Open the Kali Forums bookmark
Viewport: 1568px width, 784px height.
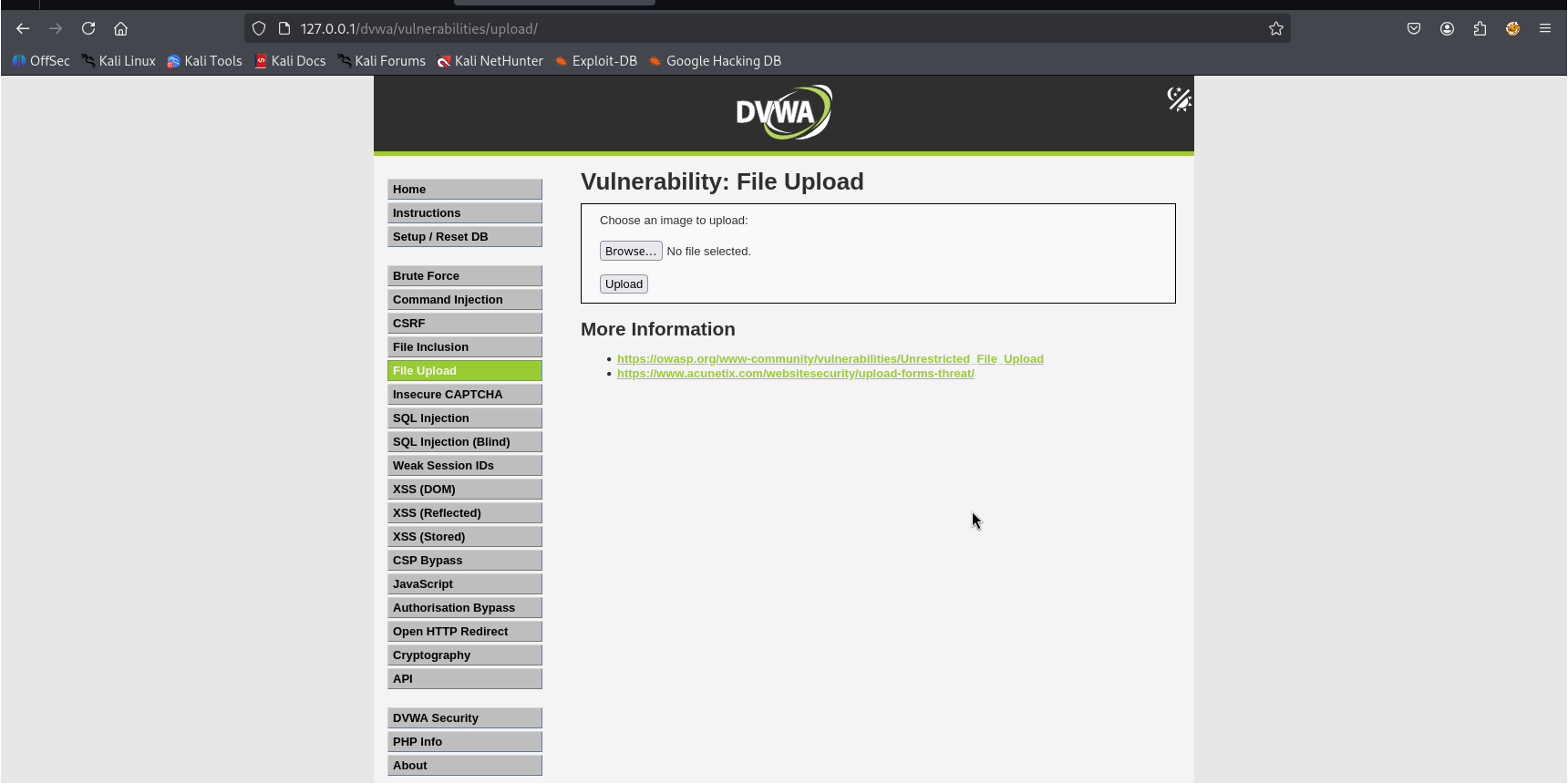pos(381,61)
